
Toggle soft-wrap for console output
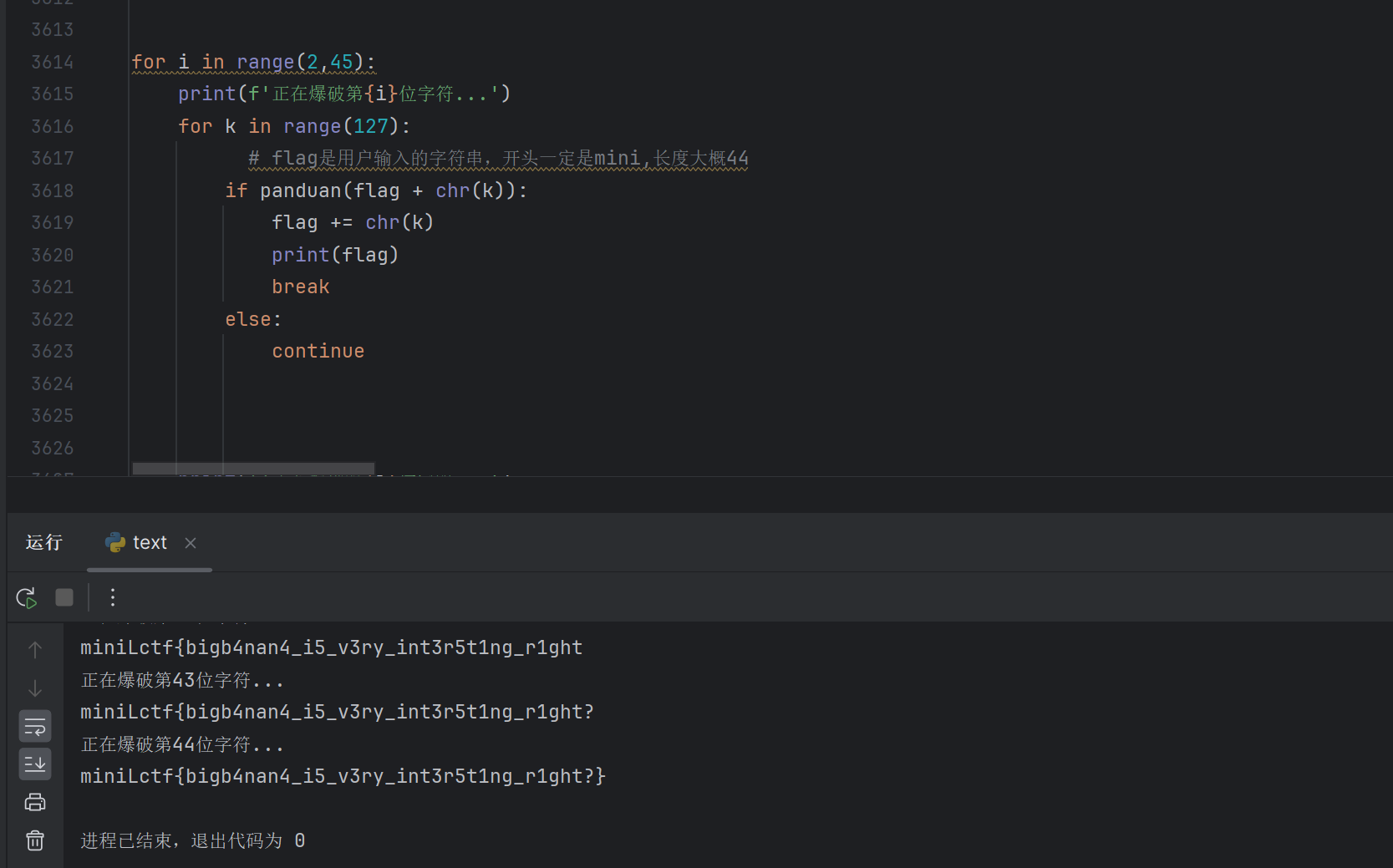click(x=35, y=727)
